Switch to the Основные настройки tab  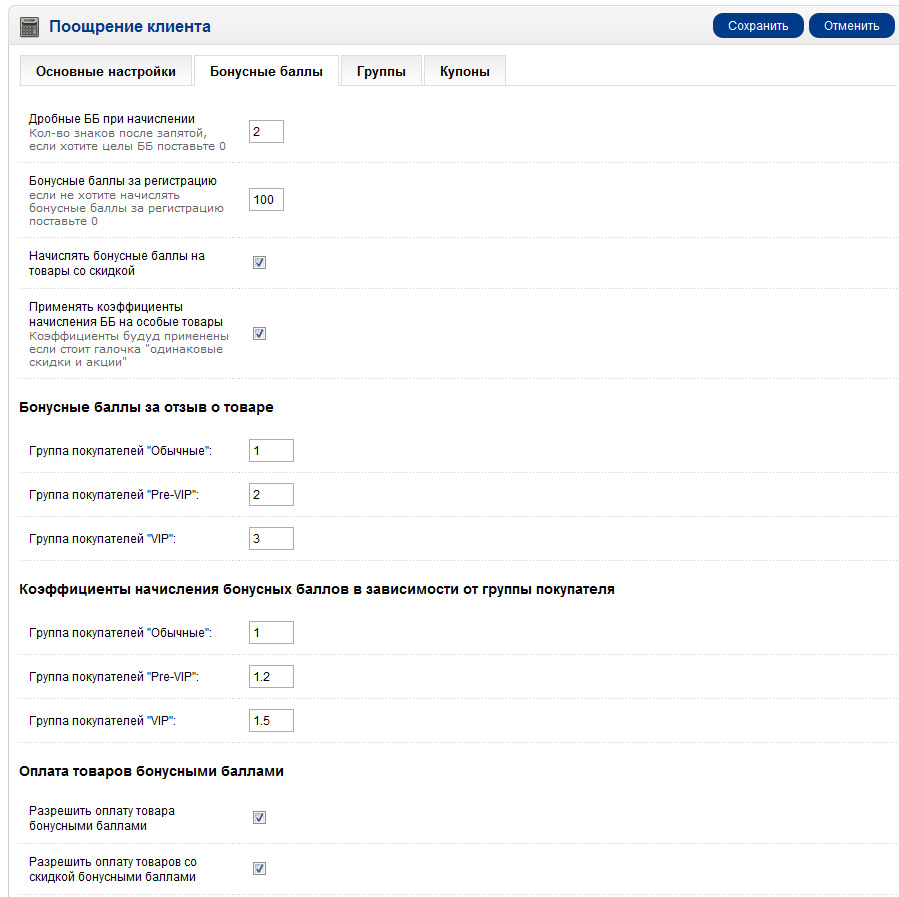pyautogui.click(x=105, y=71)
